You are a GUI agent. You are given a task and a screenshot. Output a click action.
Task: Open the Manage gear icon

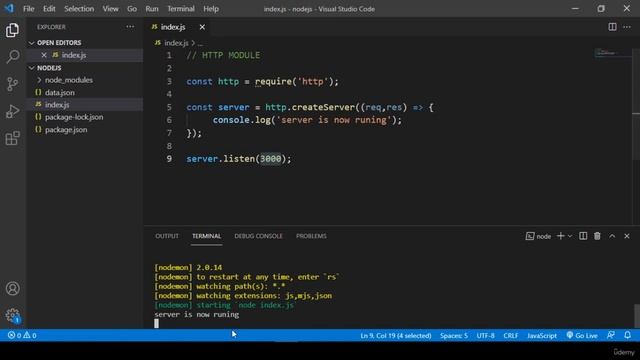pos(12,315)
